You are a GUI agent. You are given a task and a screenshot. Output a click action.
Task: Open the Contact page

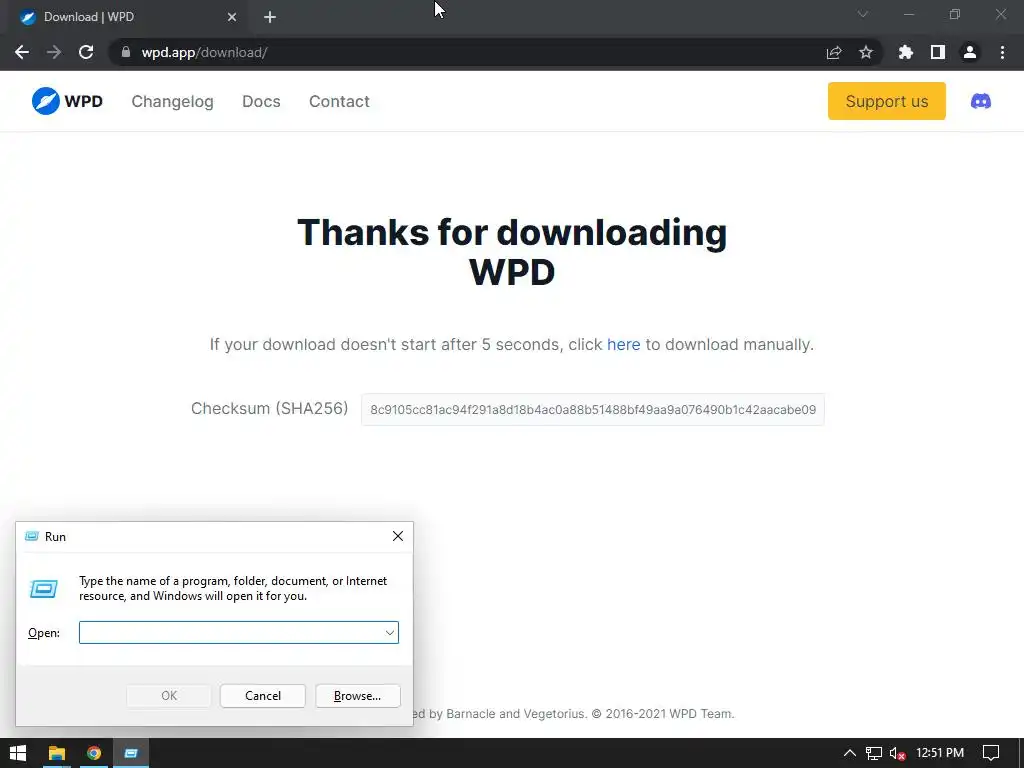pyautogui.click(x=339, y=101)
